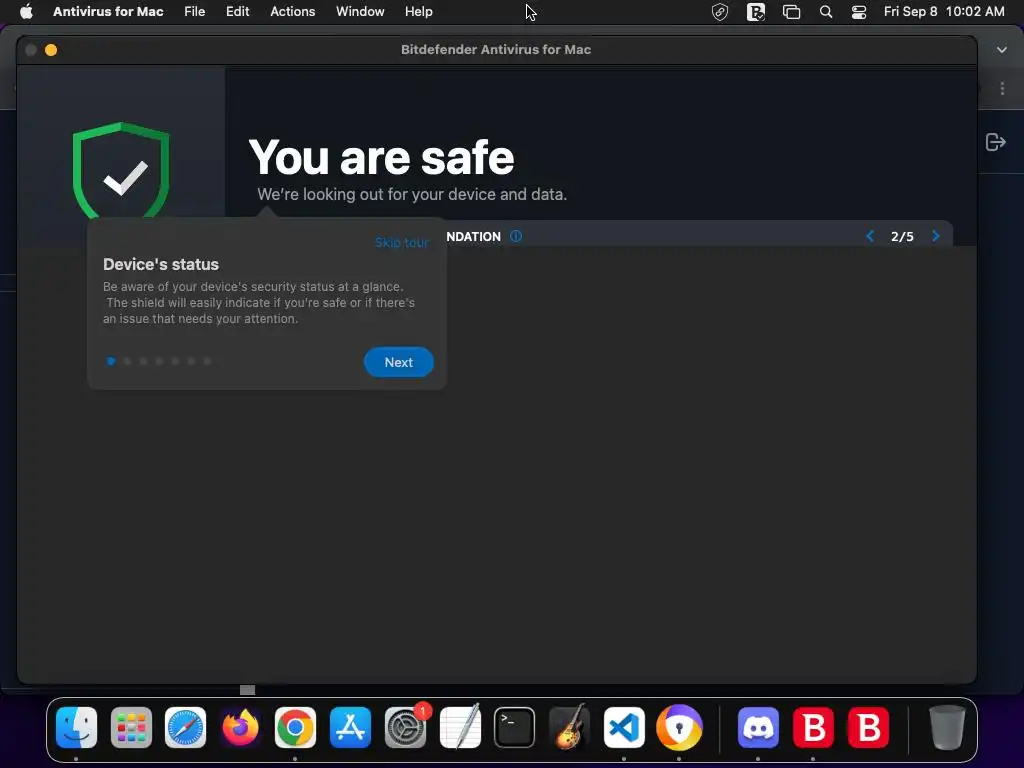1024x768 pixels.
Task: Click the shield icon in the menu bar
Action: (x=720, y=12)
